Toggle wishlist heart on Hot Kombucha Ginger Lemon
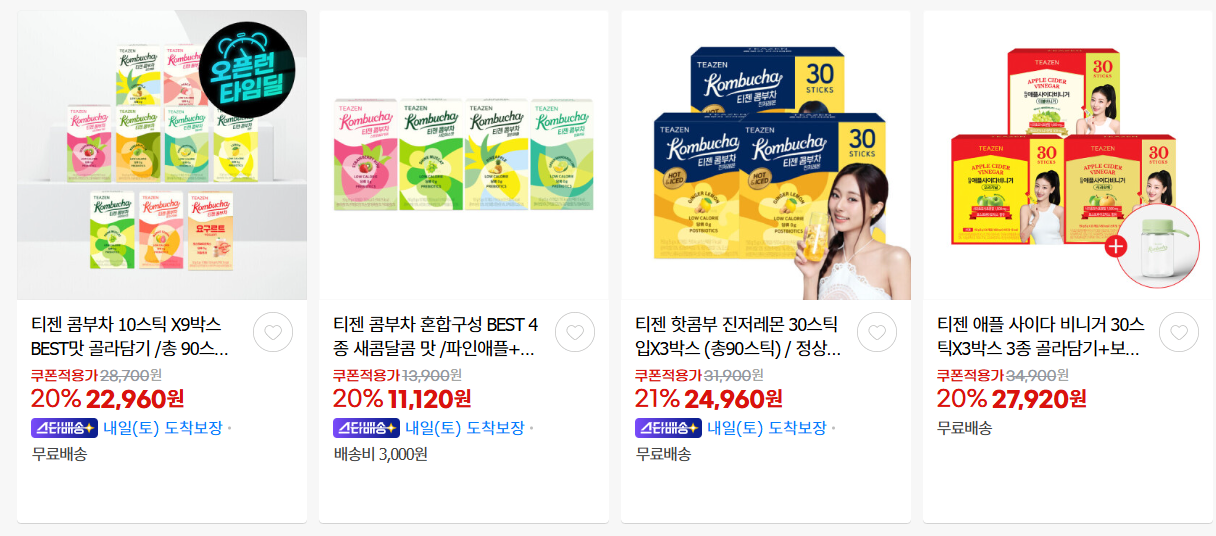This screenshot has width=1216, height=536. point(877,332)
